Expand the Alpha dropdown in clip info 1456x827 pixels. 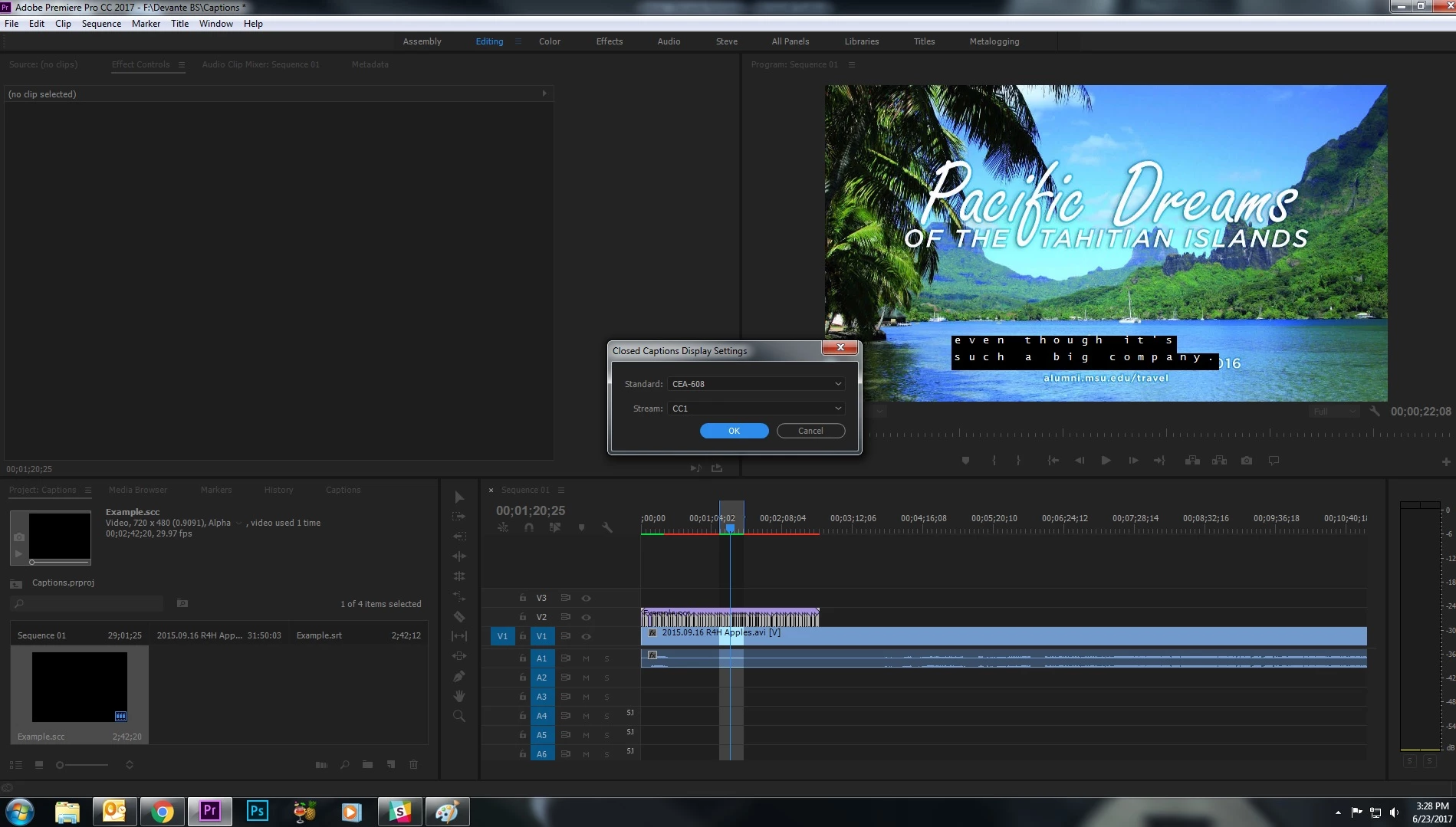point(238,523)
